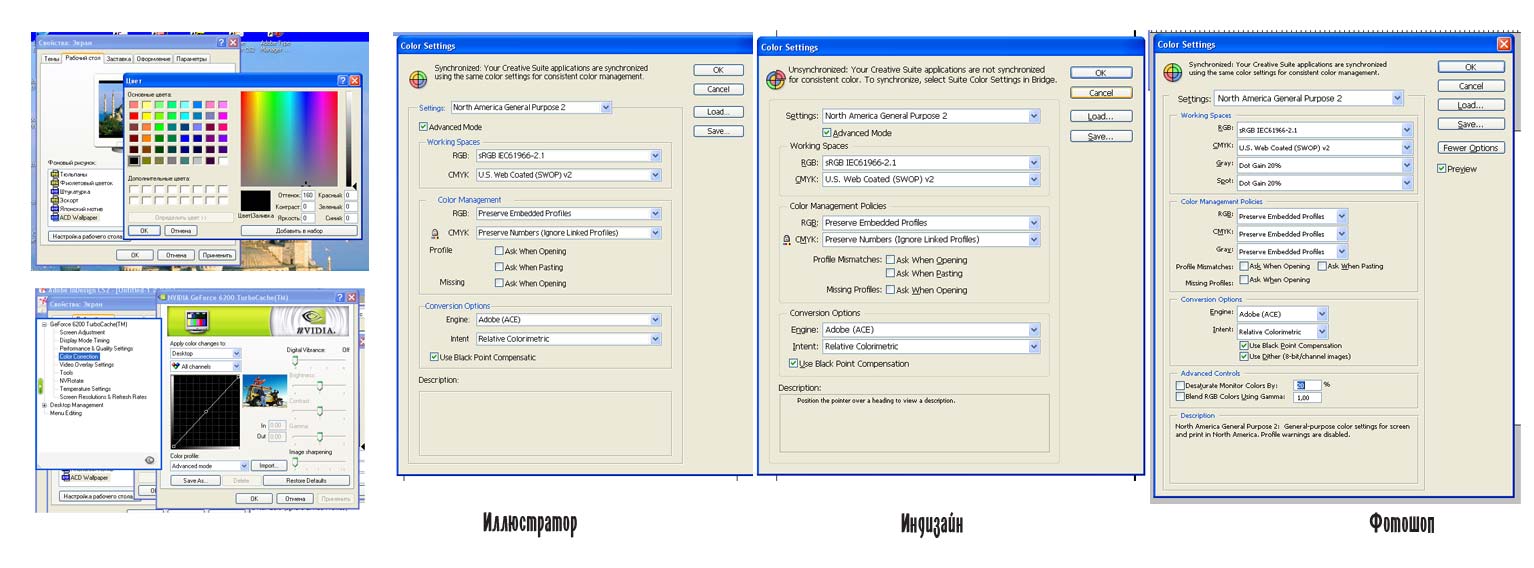1534x568 pixels.
Task: Click the Desaturate Monitor Colors percent field
Action: pyautogui.click(x=1305, y=384)
